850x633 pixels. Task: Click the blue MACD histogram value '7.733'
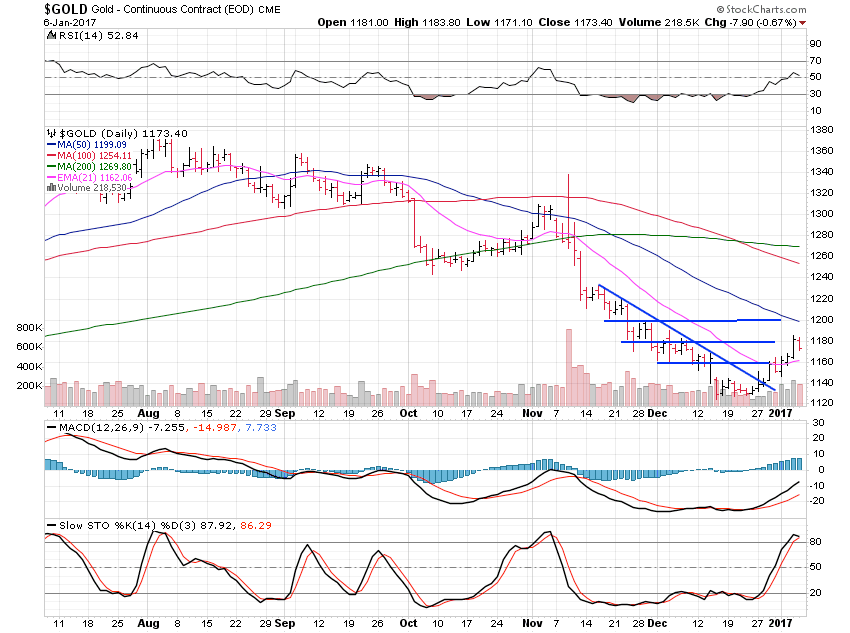(x=261, y=428)
